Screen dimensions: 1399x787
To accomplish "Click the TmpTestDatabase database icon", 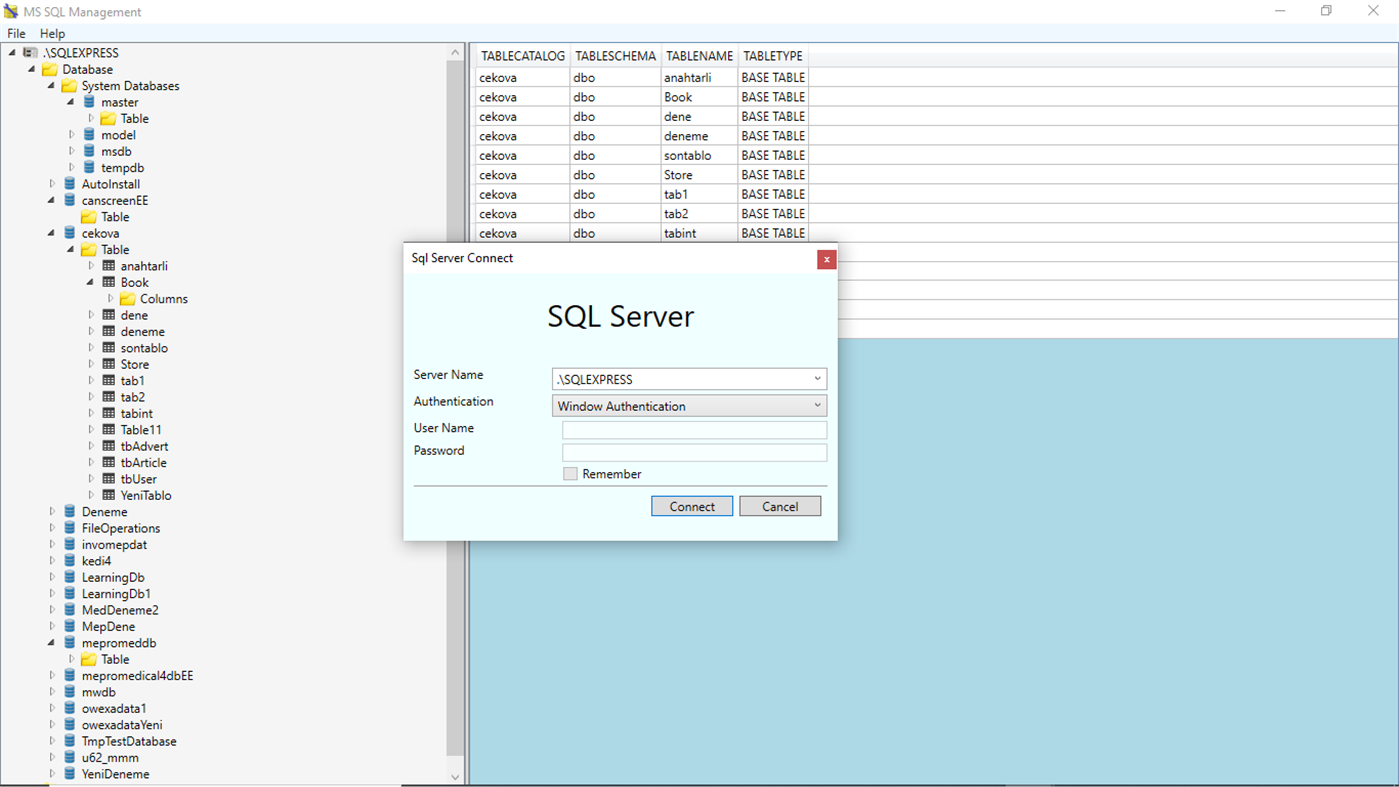I will pyautogui.click(x=69, y=741).
